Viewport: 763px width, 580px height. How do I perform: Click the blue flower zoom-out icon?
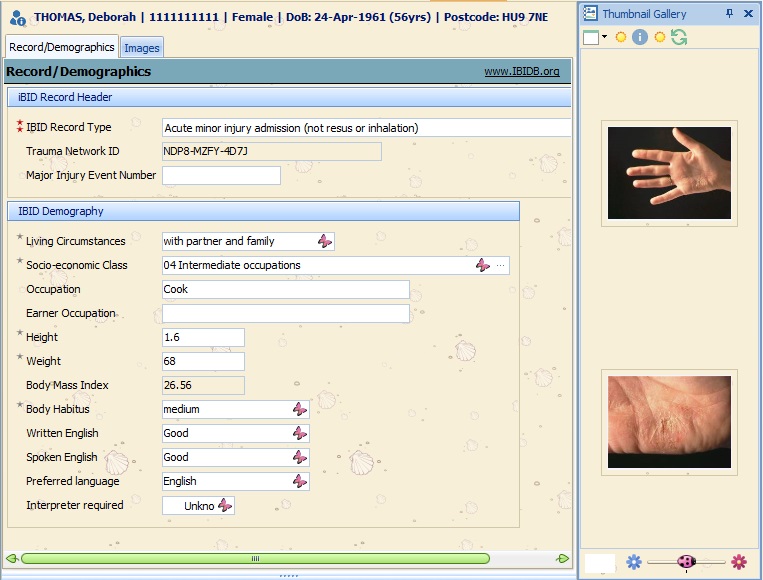(633, 562)
